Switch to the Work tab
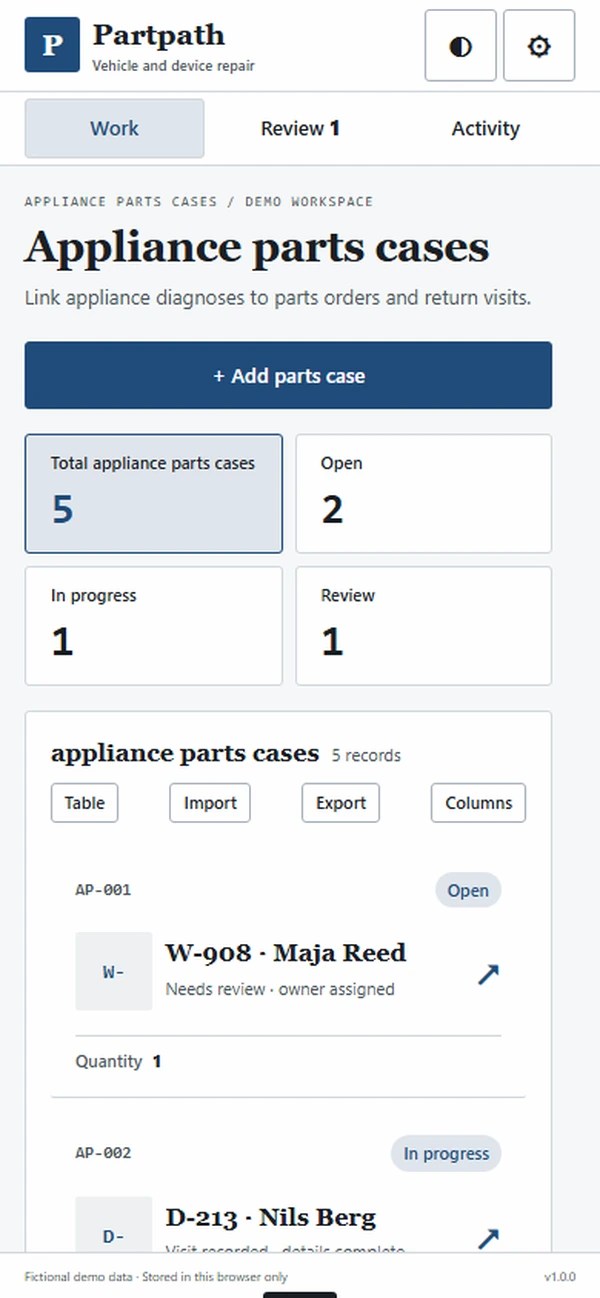The width and height of the screenshot is (600, 1298). click(114, 128)
